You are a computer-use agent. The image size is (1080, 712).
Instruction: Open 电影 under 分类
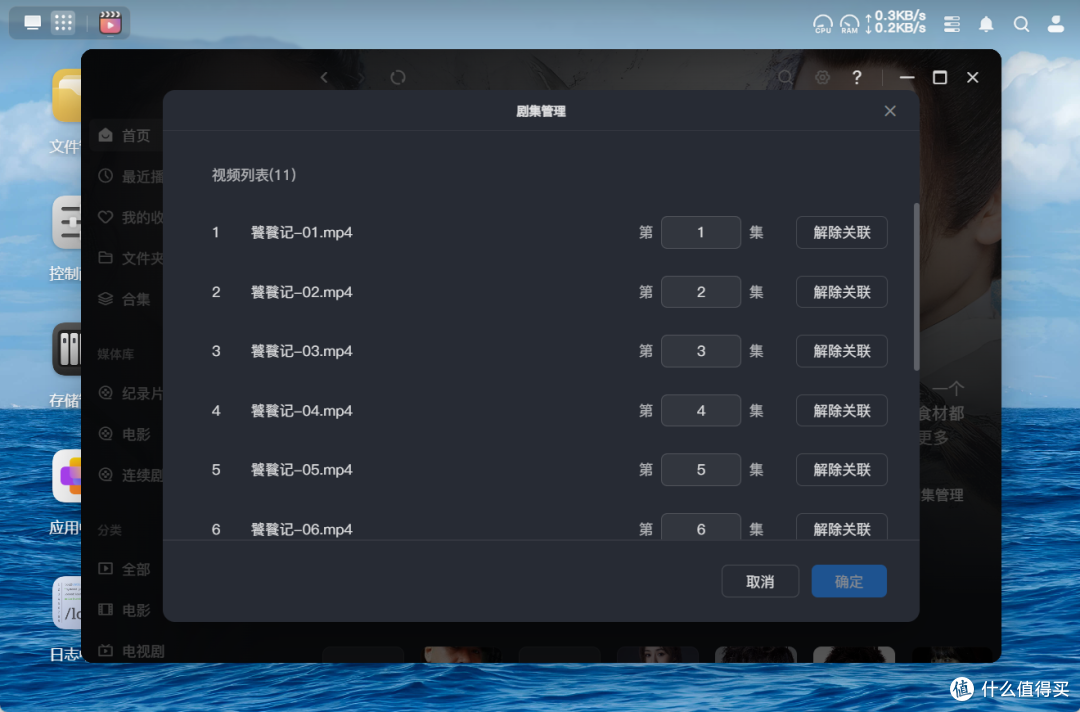point(127,610)
